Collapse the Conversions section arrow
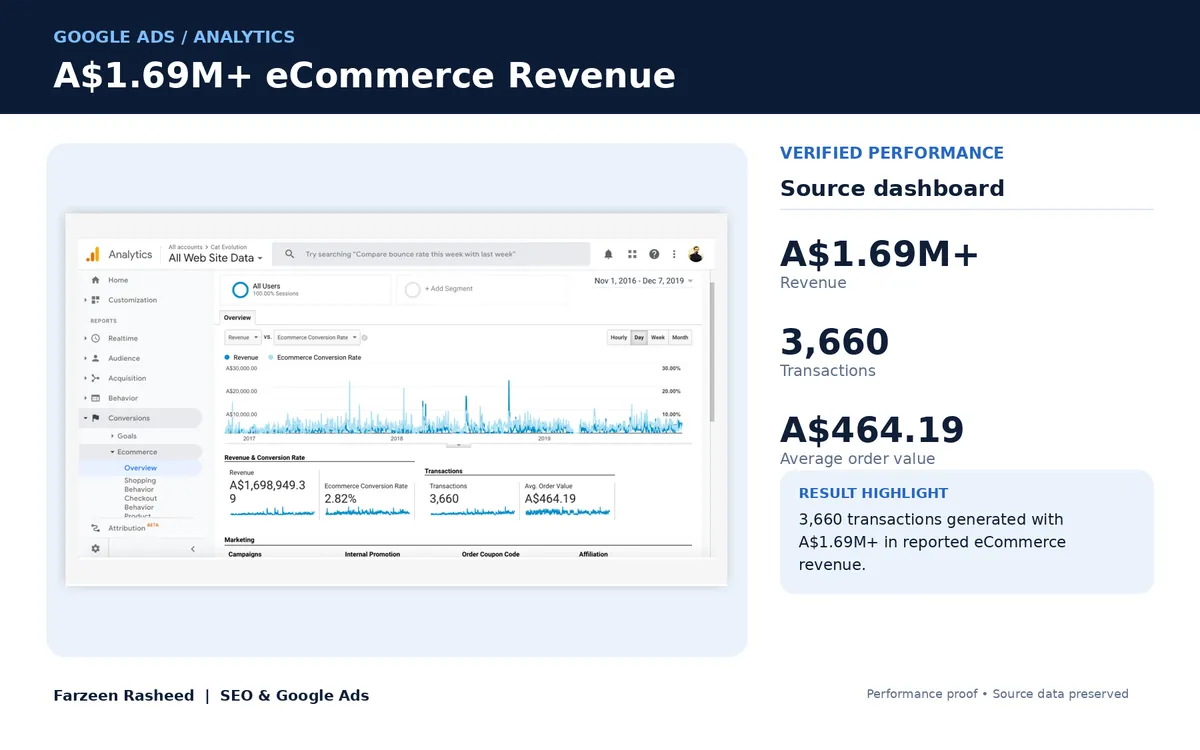 (x=85, y=418)
